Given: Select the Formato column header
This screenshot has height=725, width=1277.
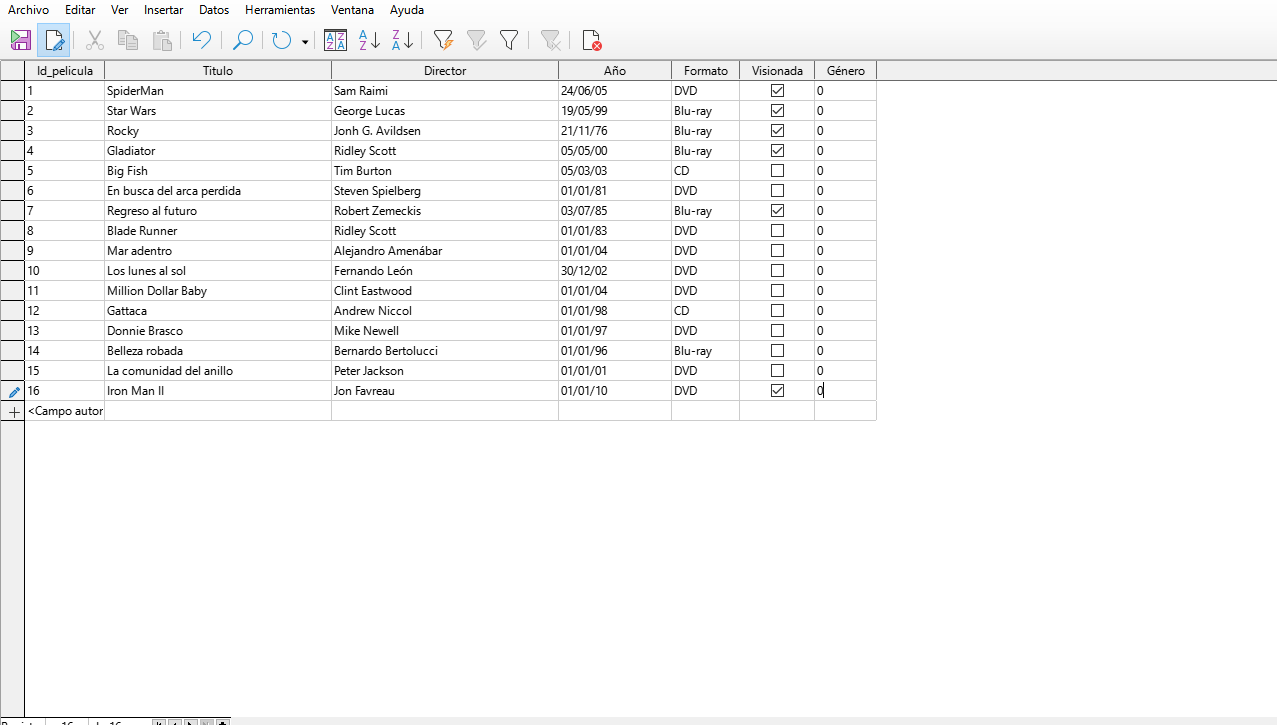Looking at the screenshot, I should tap(706, 71).
